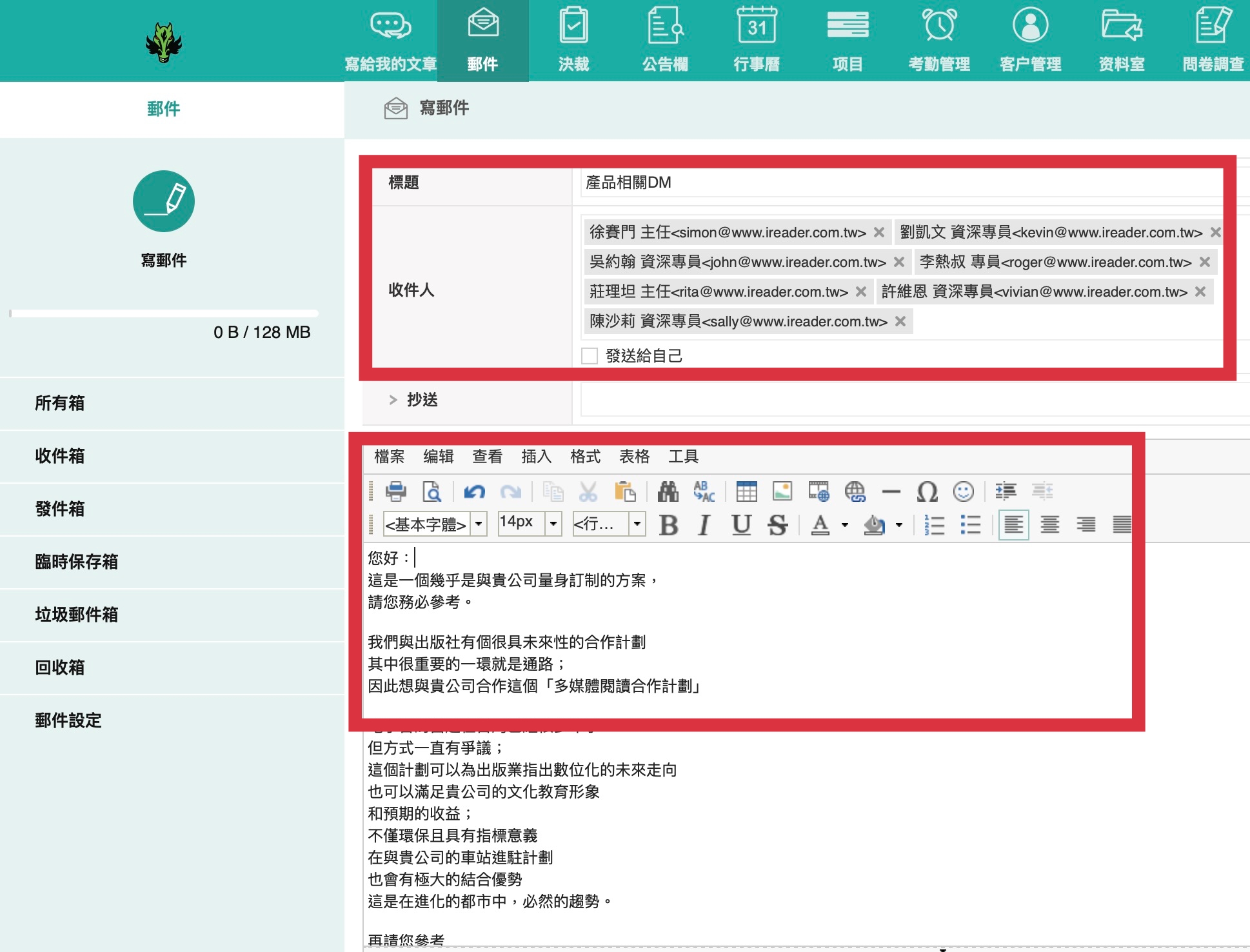This screenshot has width=1250, height=952.
Task: Open the 收件箱 folder
Action: click(x=59, y=456)
